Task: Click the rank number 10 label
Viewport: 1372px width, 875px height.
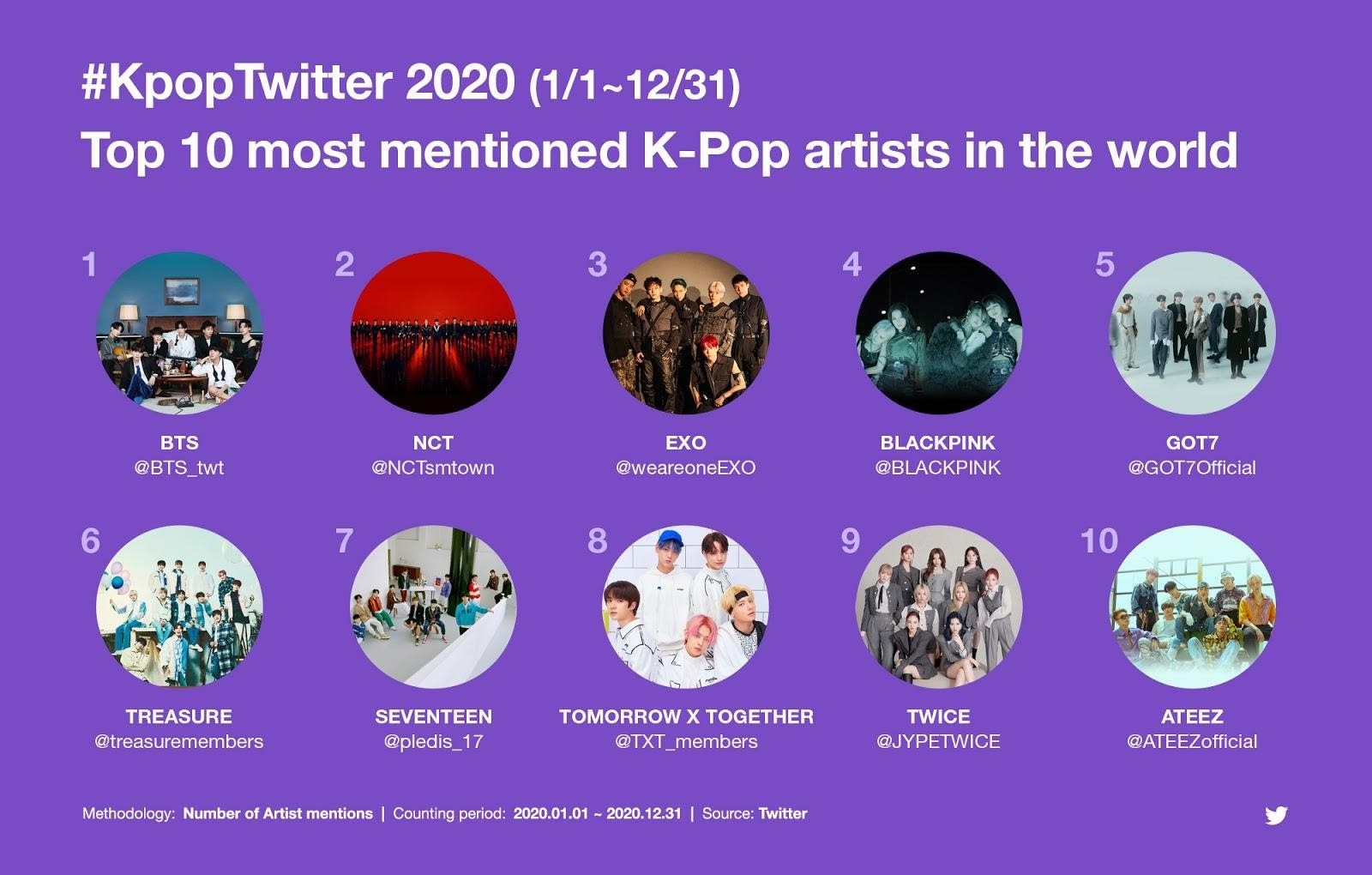Action: click(x=1099, y=541)
